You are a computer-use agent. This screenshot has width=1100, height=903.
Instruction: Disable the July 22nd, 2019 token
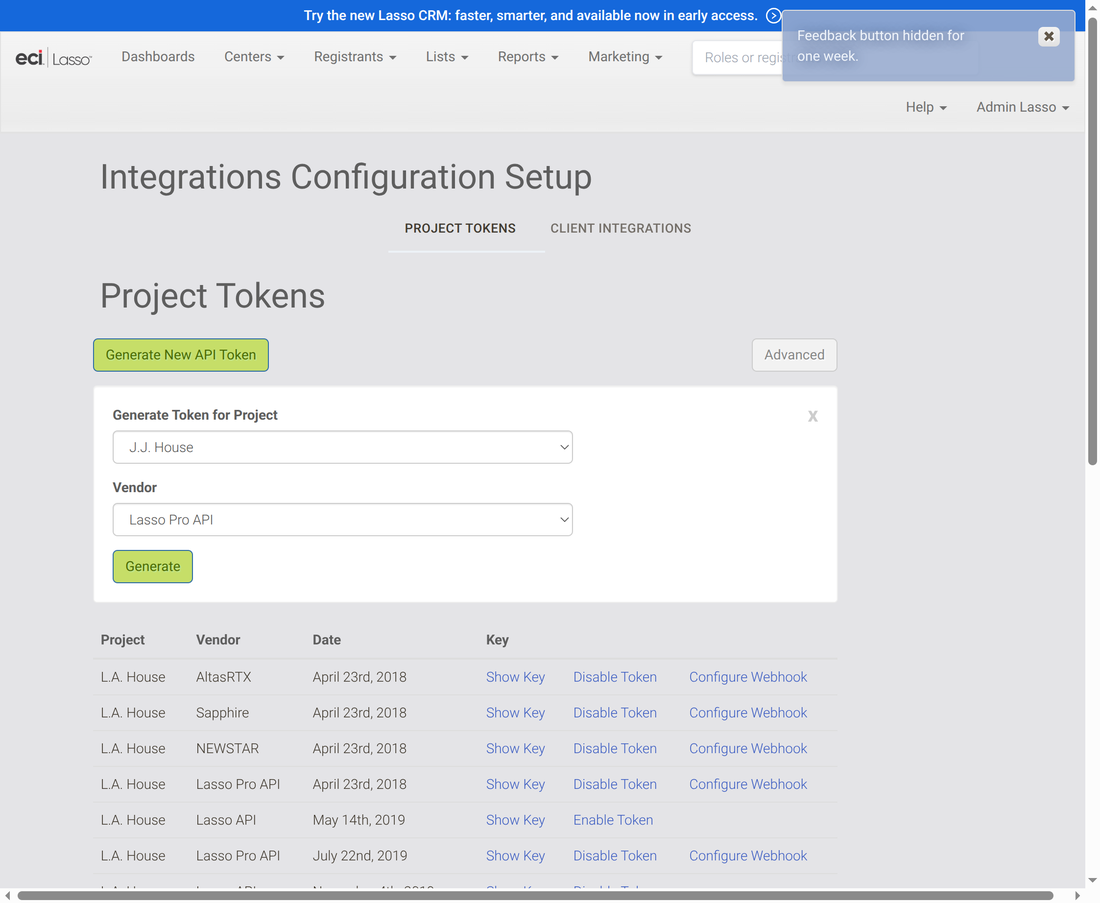click(x=615, y=856)
